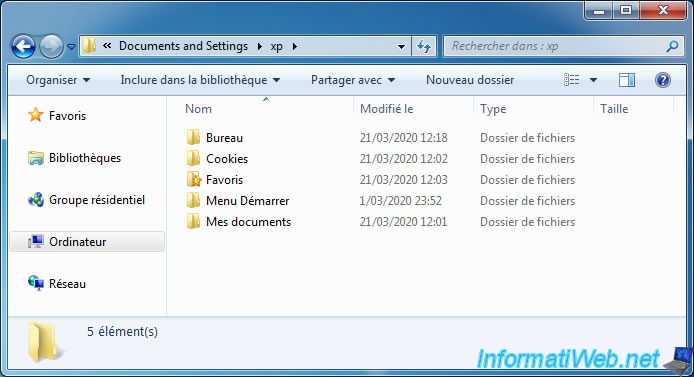
Task: Select the Menu Démarrer folder name
Action: tap(247, 201)
